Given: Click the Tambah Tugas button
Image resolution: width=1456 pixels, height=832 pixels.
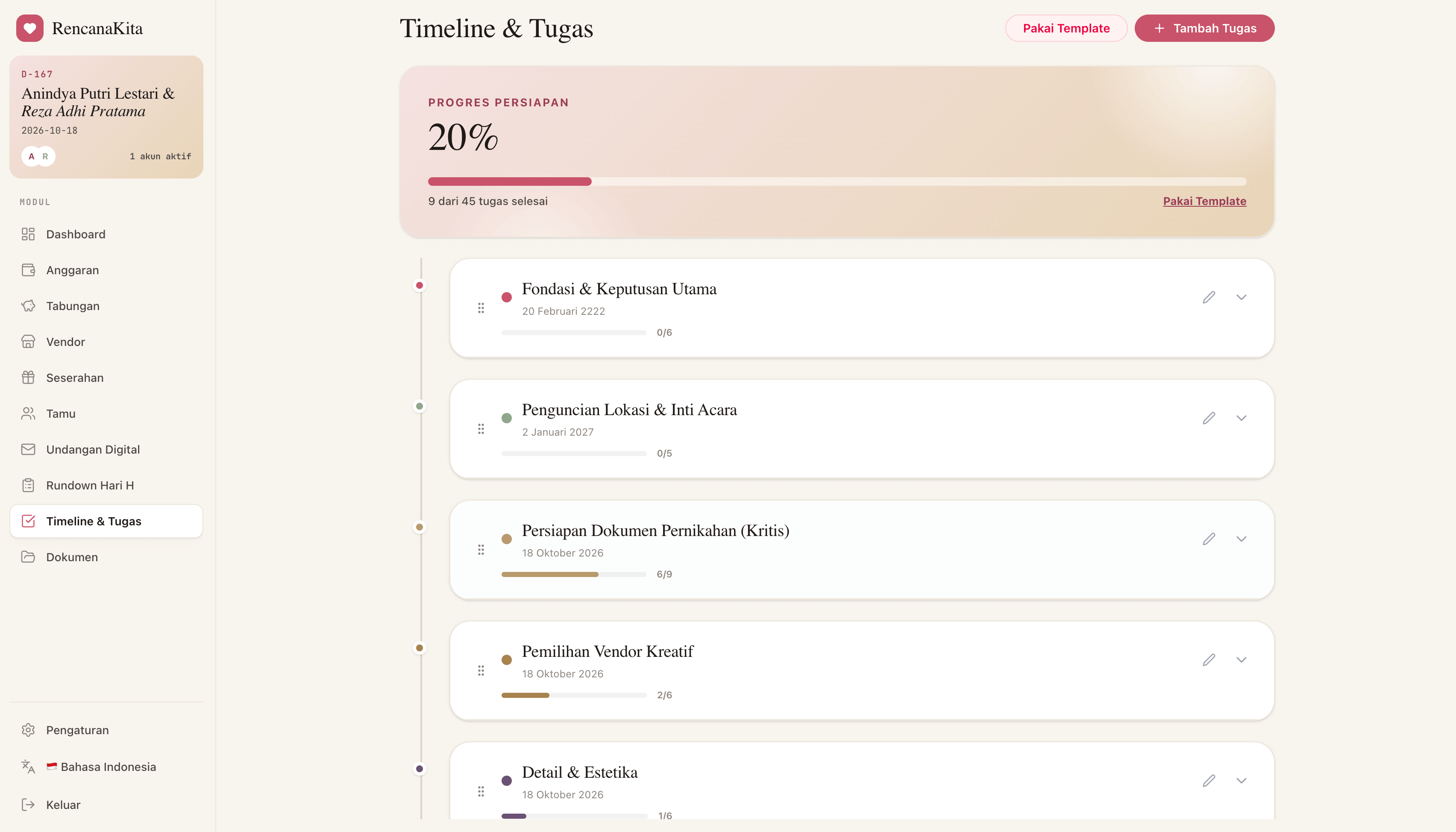Looking at the screenshot, I should 1204,28.
